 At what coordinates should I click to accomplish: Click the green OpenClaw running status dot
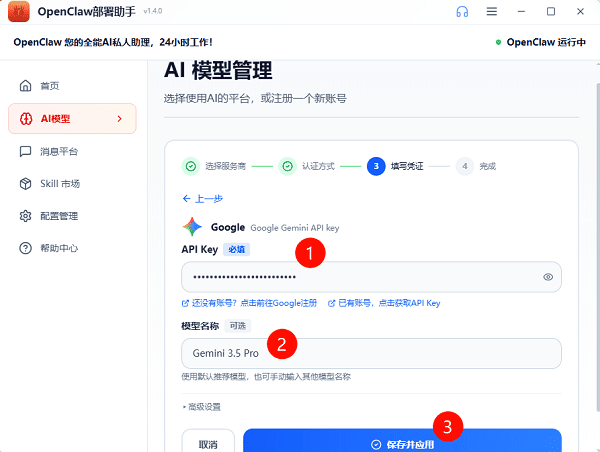coord(498,42)
